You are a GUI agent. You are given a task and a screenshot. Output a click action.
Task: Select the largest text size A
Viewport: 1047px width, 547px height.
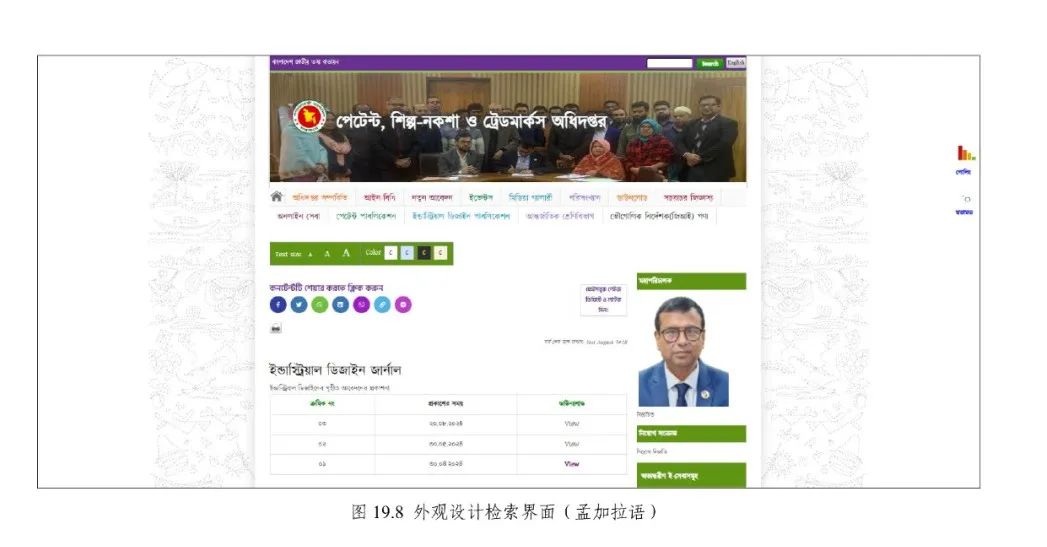346,254
